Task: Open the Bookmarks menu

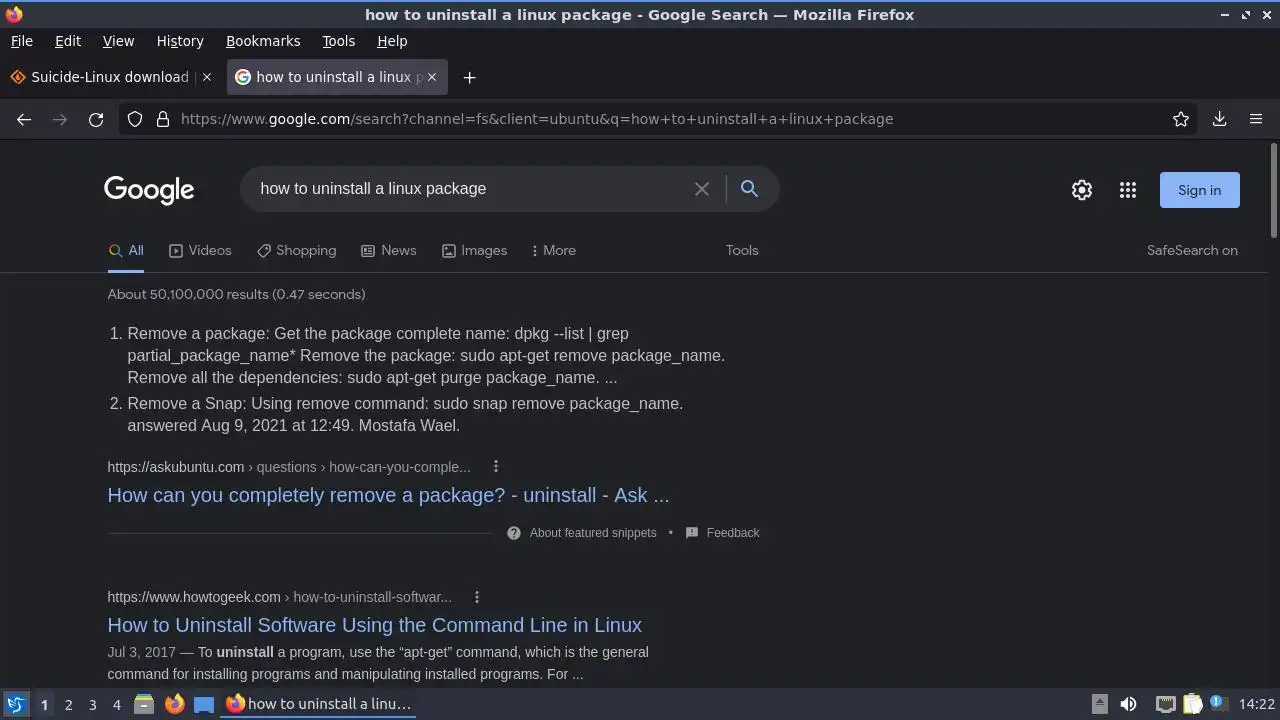Action: [x=263, y=41]
